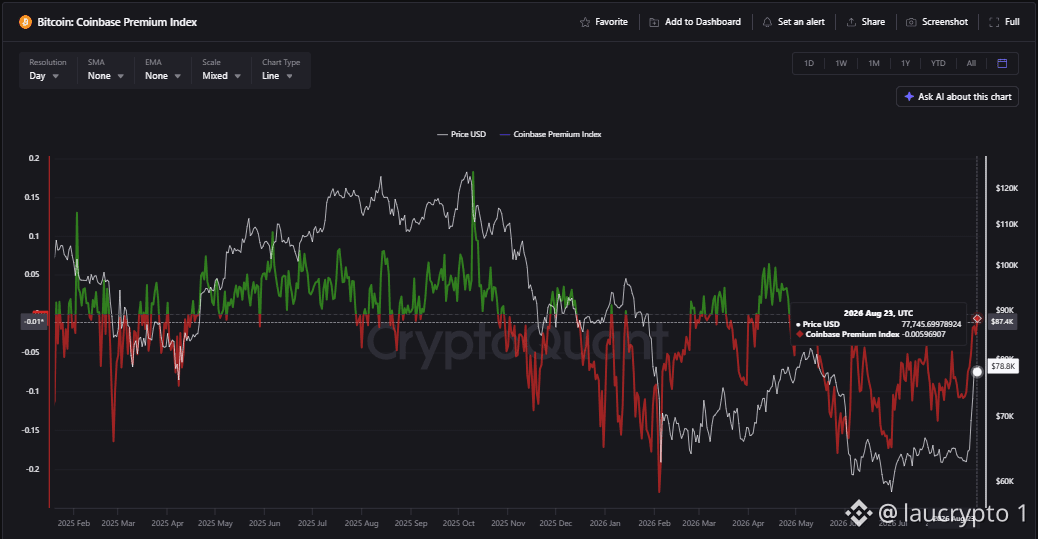
Task: Click the 2025 Feb x-axis label
Action: pyautogui.click(x=73, y=523)
